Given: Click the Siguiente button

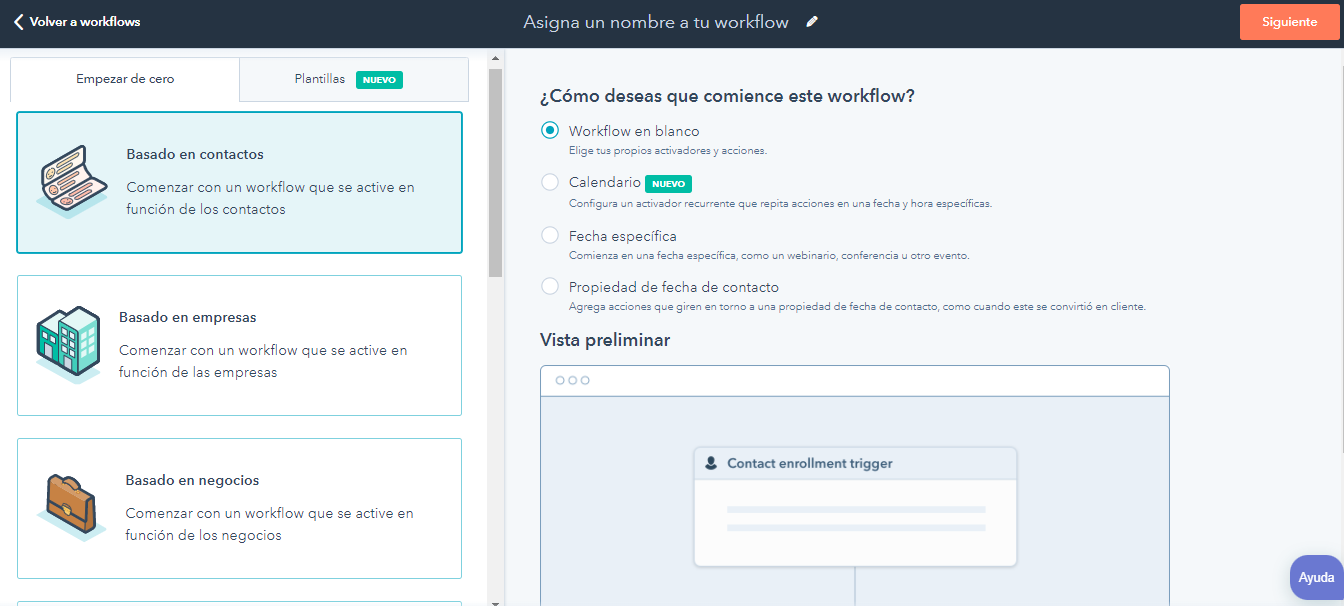Looking at the screenshot, I should tap(1289, 22).
